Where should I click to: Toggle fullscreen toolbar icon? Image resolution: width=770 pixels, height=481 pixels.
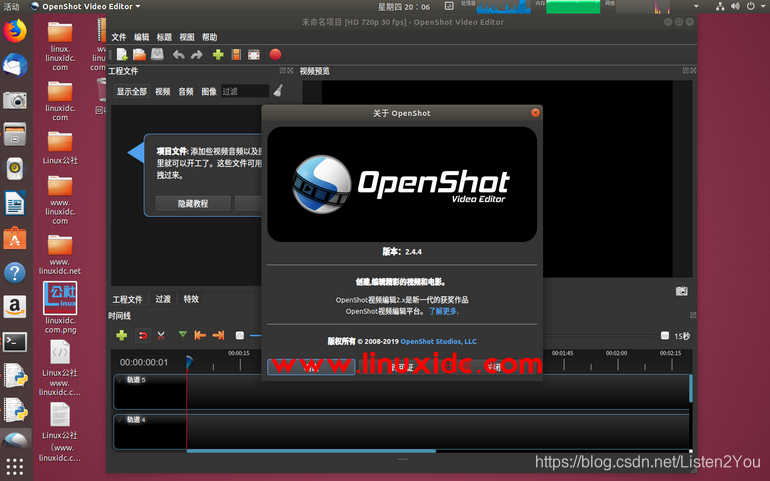click(x=254, y=55)
